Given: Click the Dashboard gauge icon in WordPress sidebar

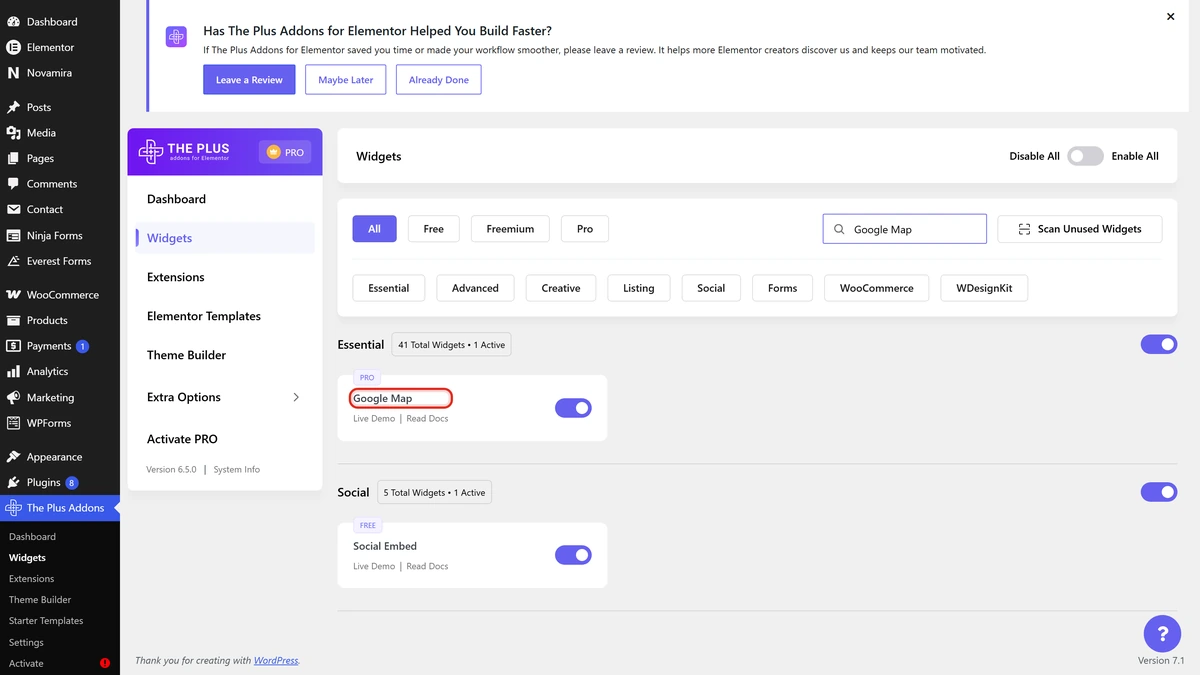Looking at the screenshot, I should click(x=13, y=21).
